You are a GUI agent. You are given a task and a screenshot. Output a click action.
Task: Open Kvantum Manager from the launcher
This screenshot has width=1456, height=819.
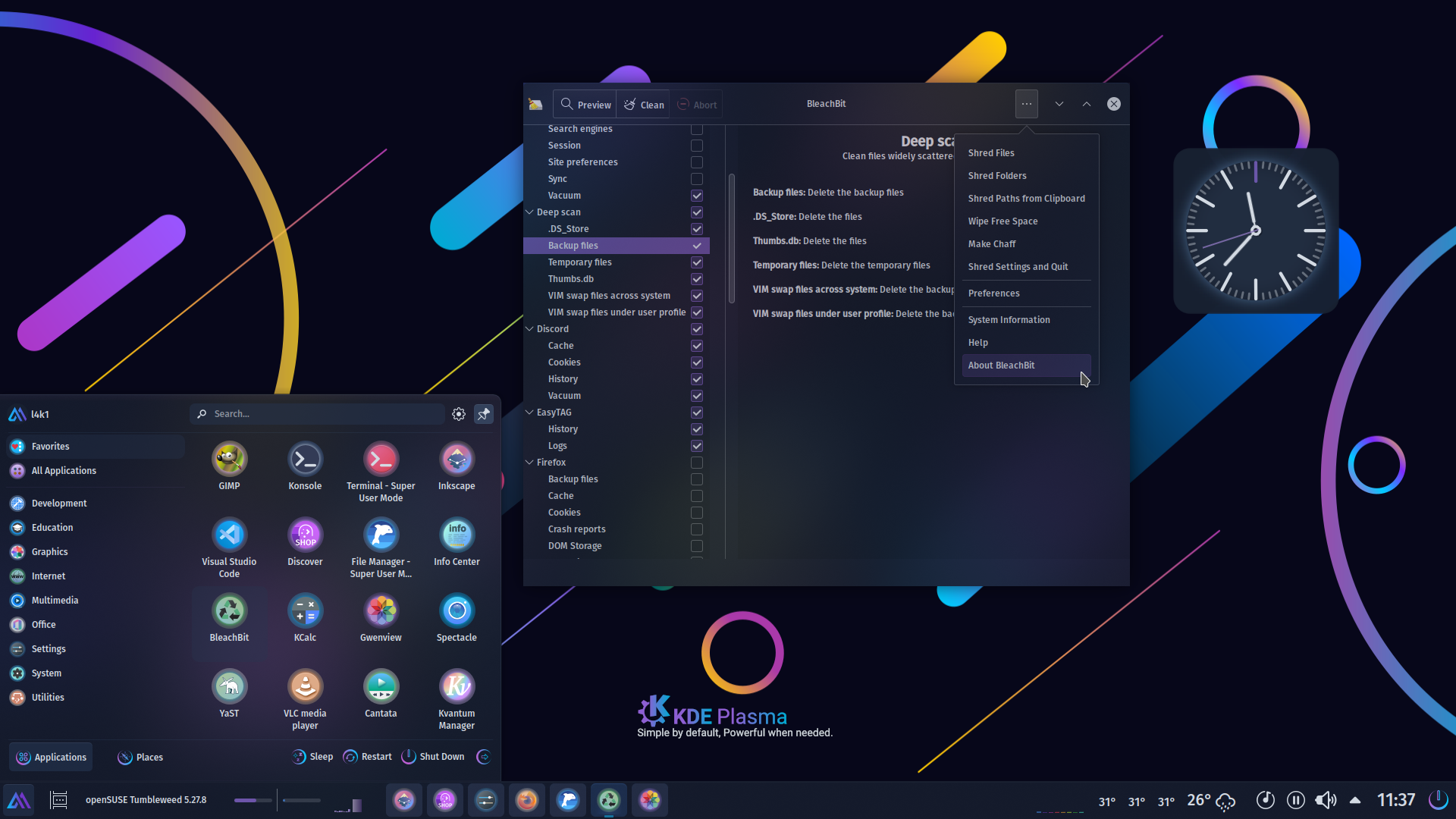457,700
